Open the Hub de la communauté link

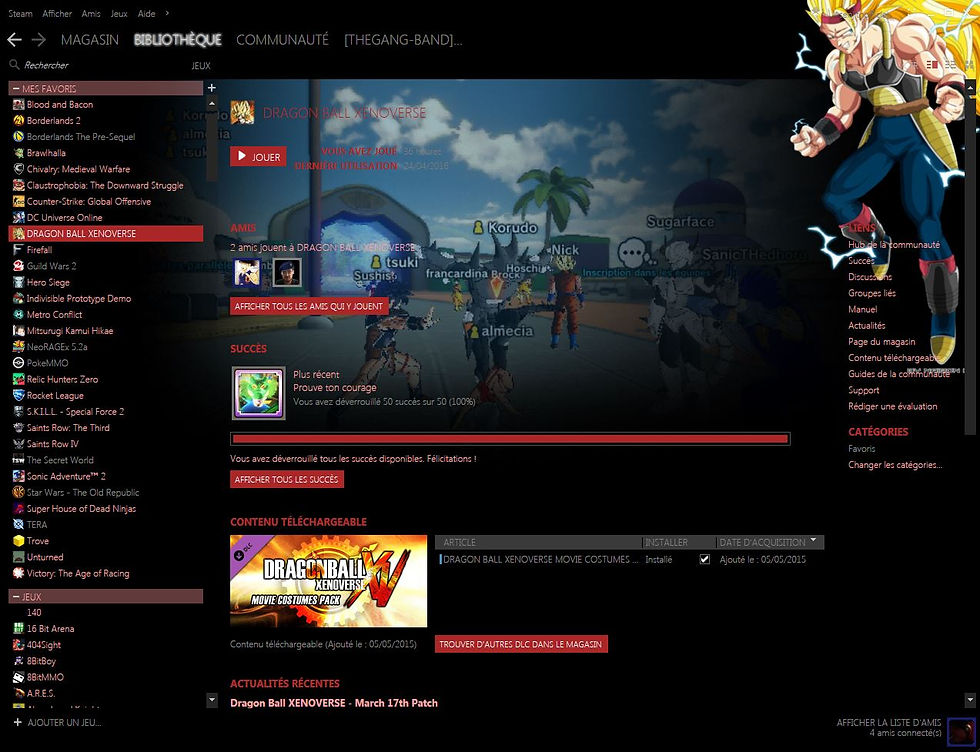click(x=894, y=244)
